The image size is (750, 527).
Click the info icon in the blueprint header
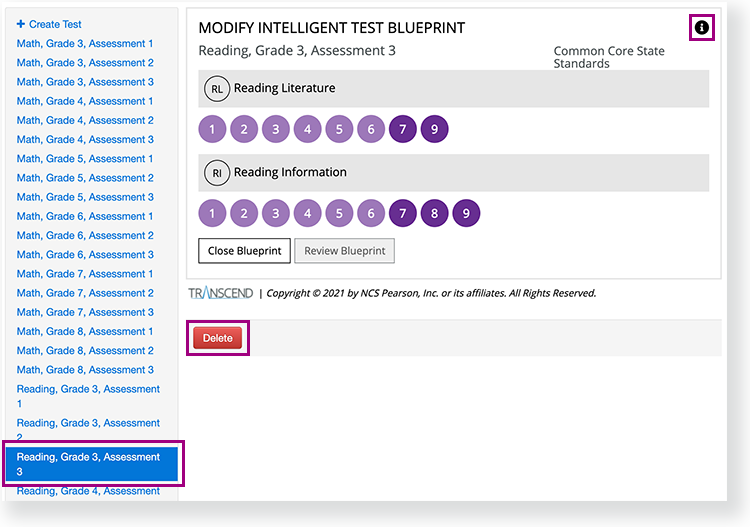[702, 28]
